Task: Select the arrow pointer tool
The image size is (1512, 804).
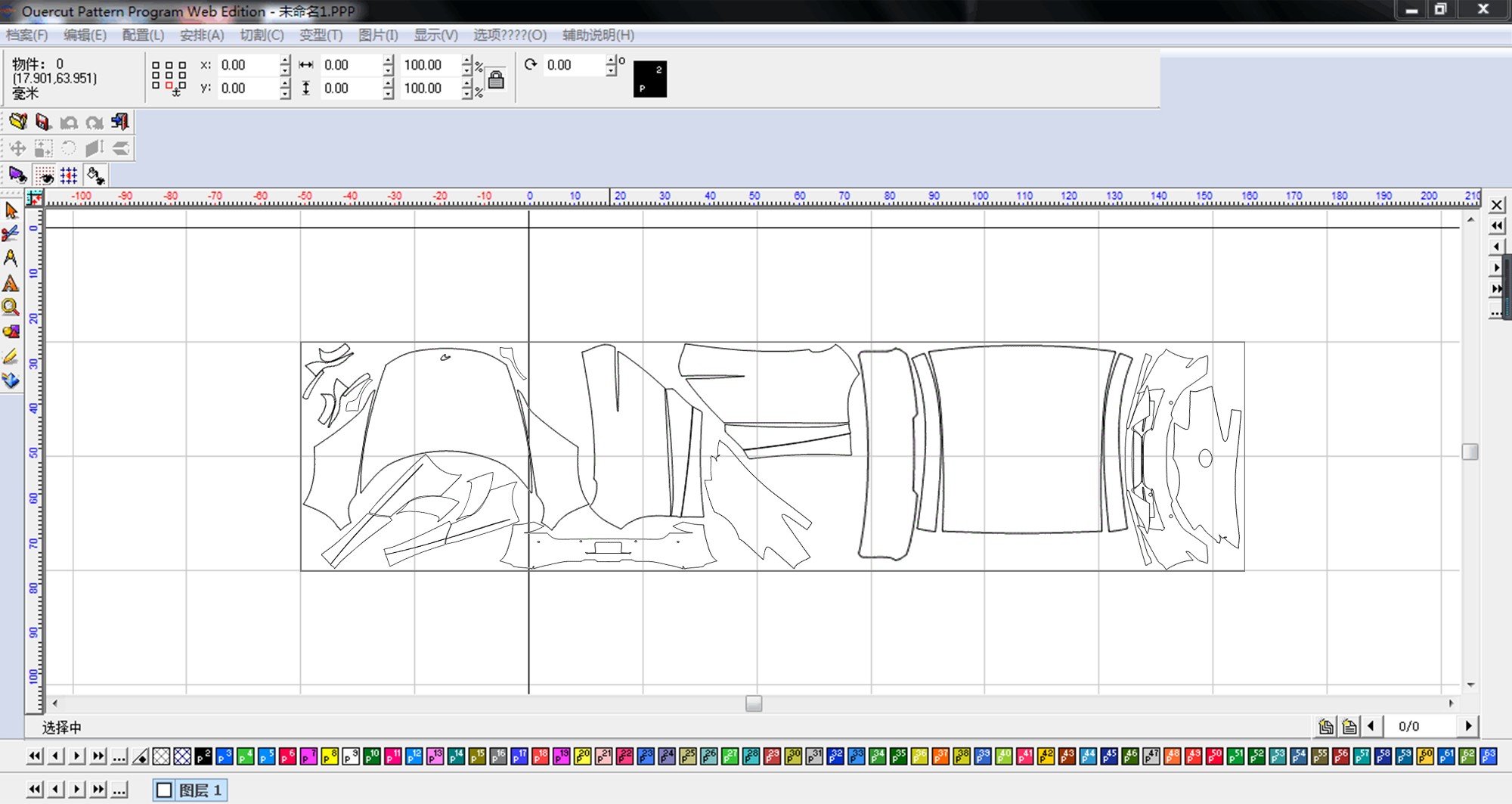Action: tap(11, 211)
